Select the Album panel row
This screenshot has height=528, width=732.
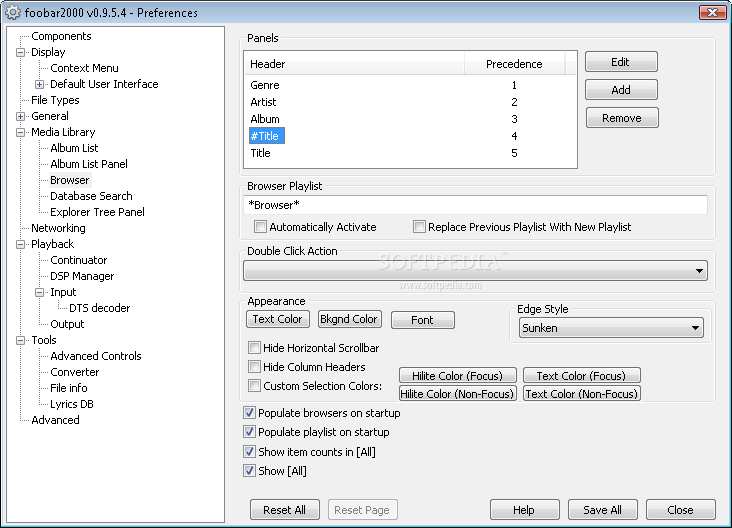(410, 120)
